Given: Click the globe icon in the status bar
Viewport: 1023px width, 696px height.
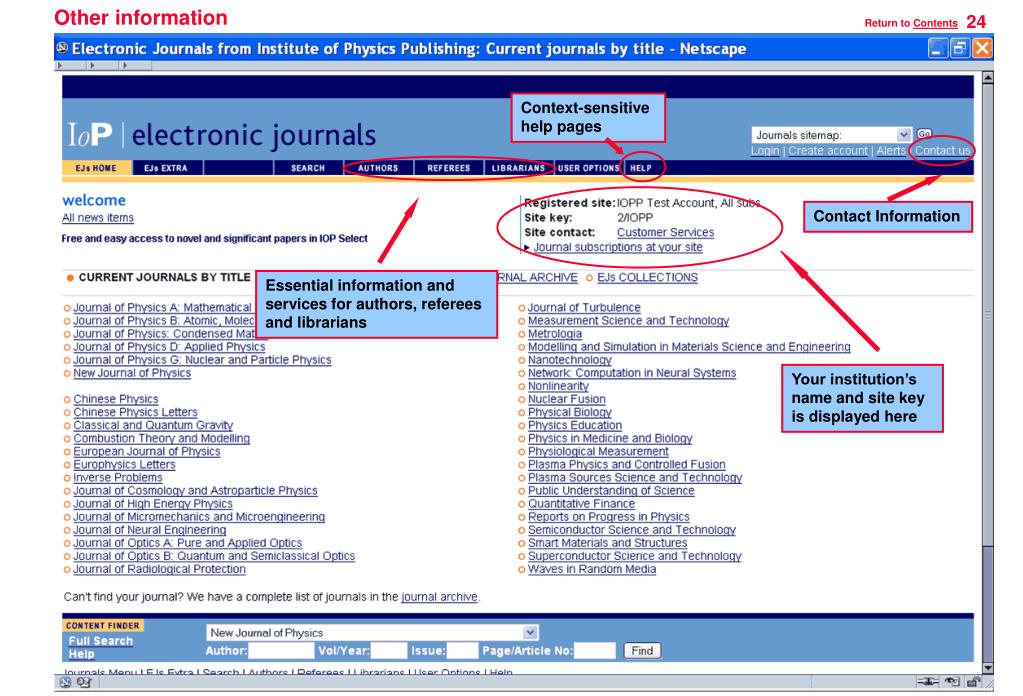Looking at the screenshot, I should [65, 682].
